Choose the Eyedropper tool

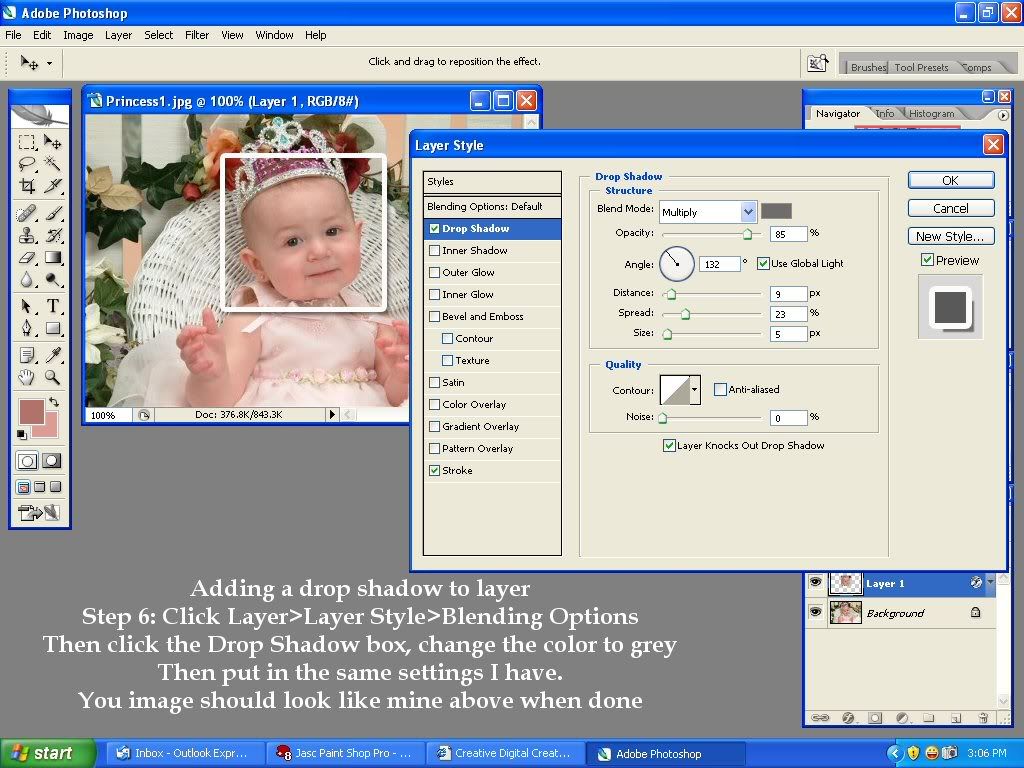pos(52,354)
